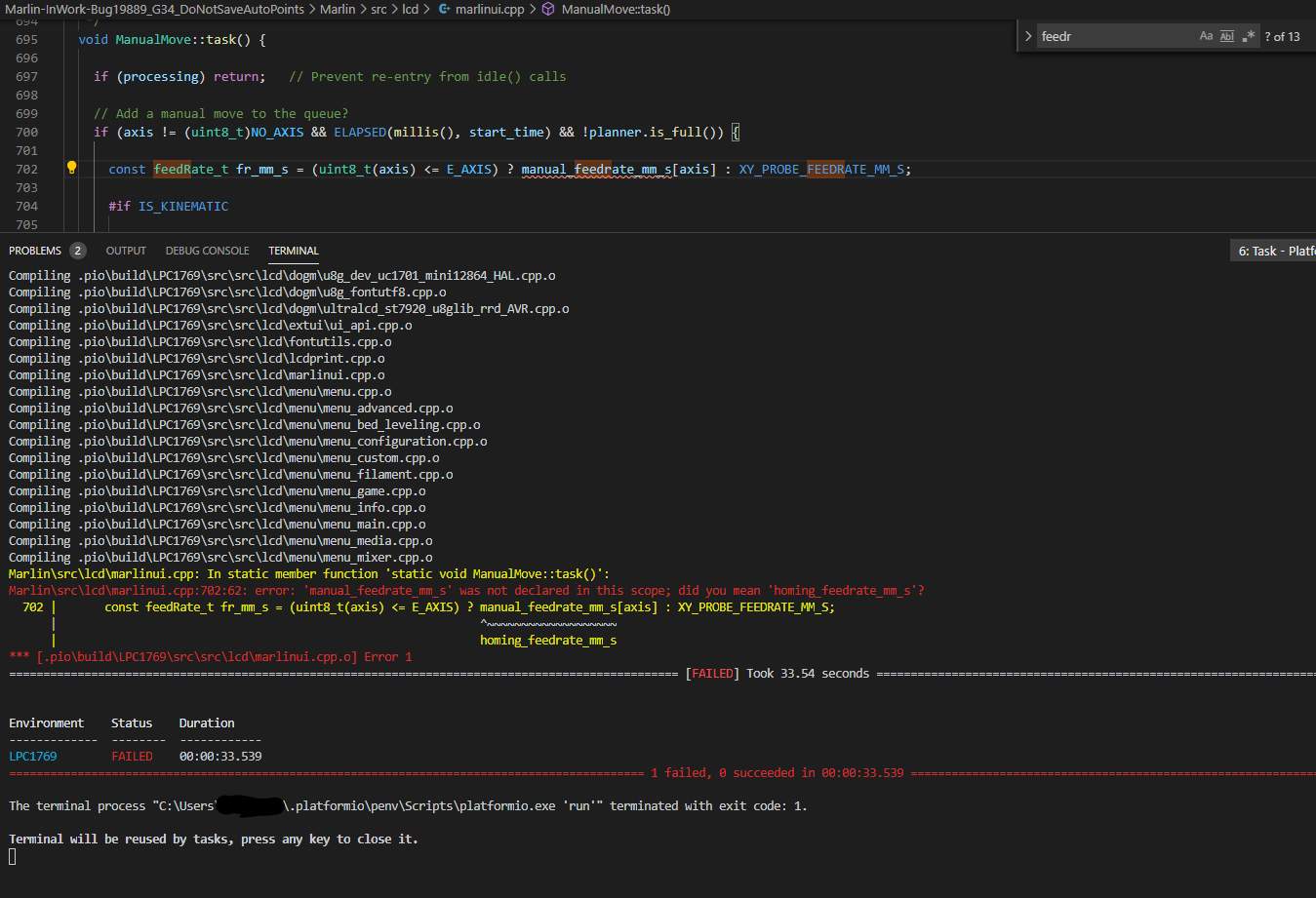Click the 'src' breadcrumb folder
The height and width of the screenshot is (898, 1316).
(x=379, y=9)
